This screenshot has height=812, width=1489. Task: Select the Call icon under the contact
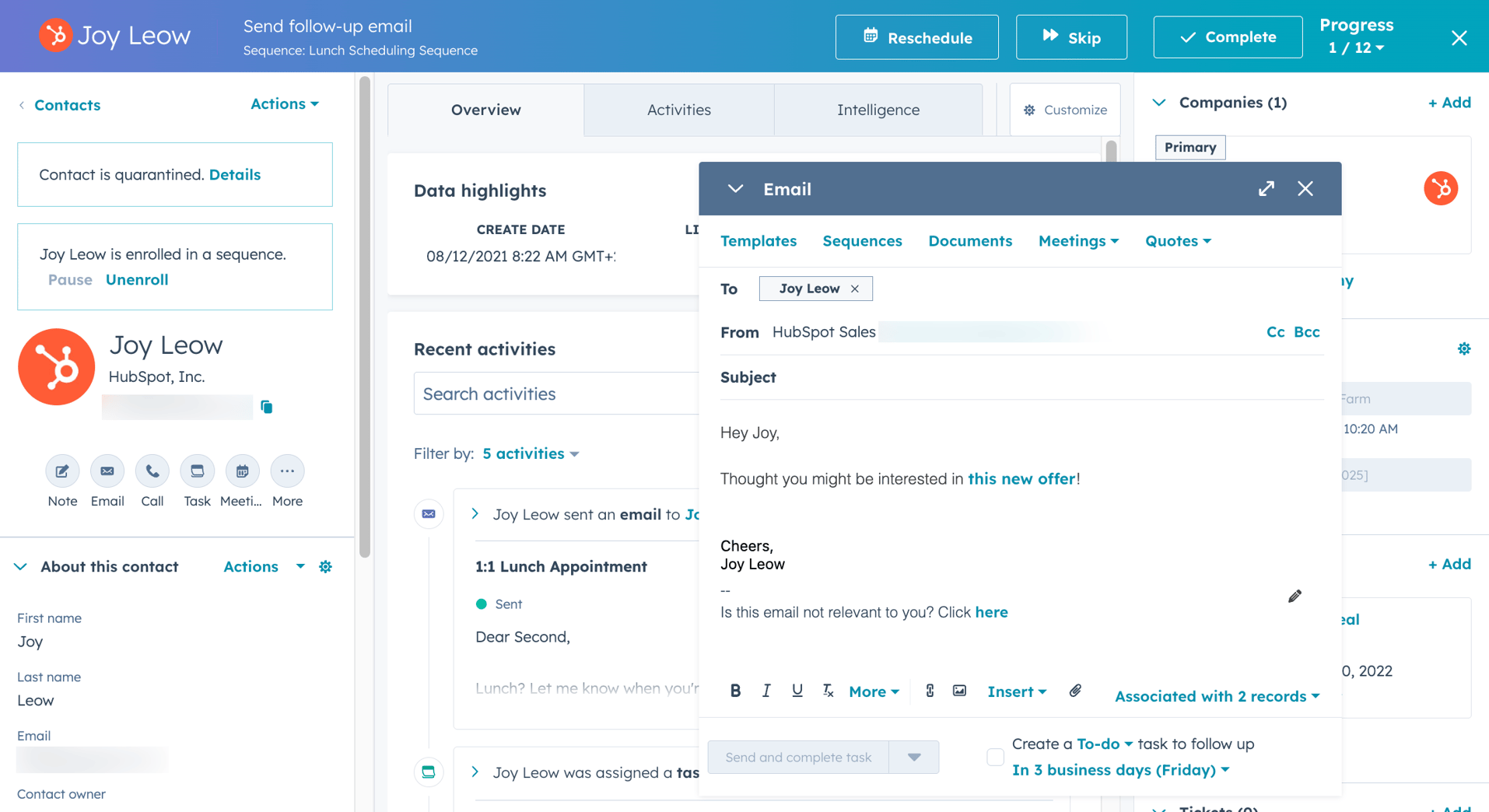(152, 471)
